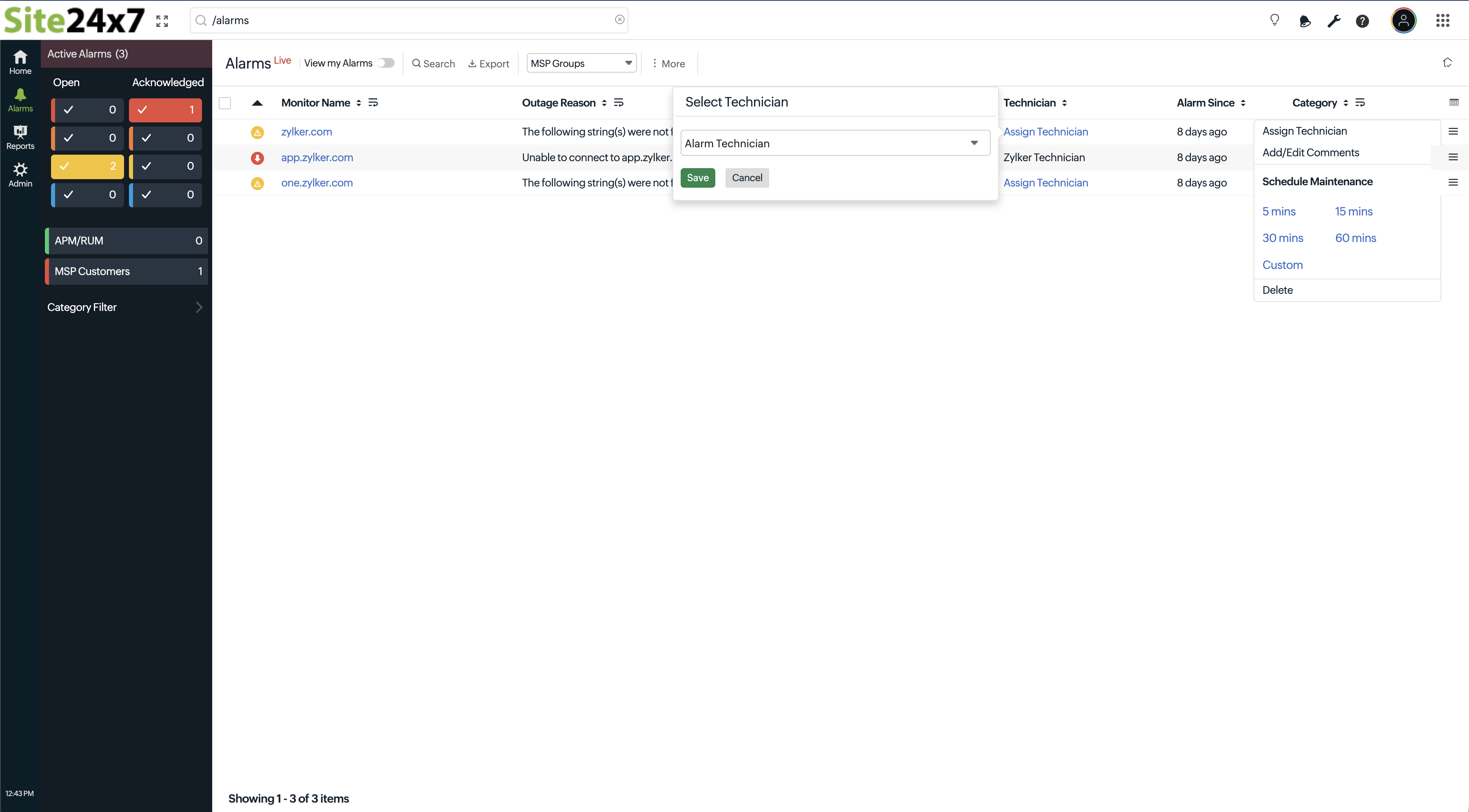Assign Technician link for one.zylker.com row
This screenshot has width=1469, height=812.
tap(1046, 183)
